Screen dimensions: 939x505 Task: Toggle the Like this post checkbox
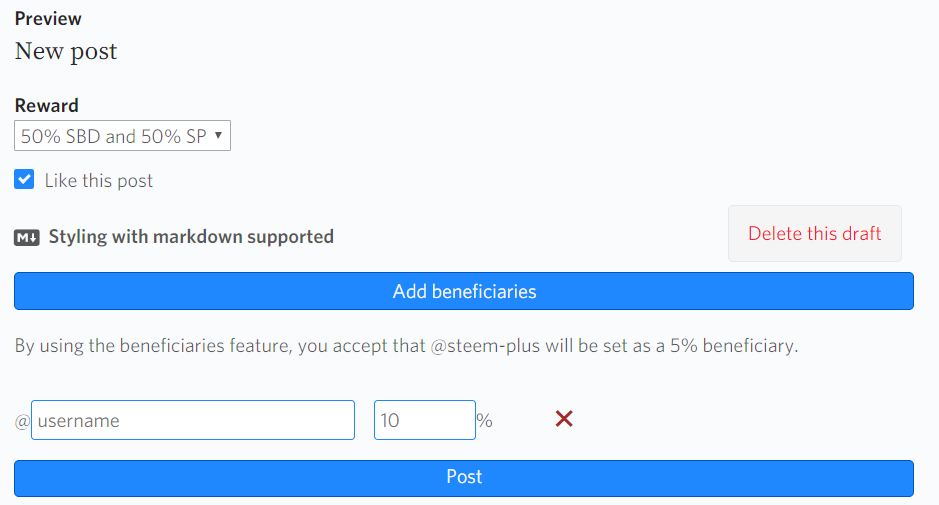(24, 180)
